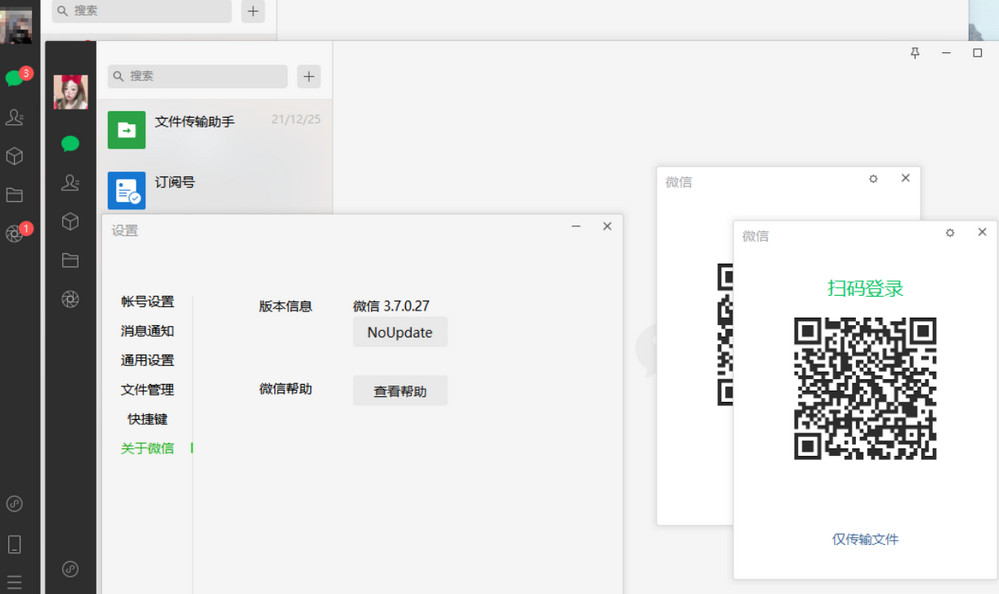This screenshot has height=594, width=999.
Task: Switch to 通用设置 tab
Action: [x=147, y=360]
